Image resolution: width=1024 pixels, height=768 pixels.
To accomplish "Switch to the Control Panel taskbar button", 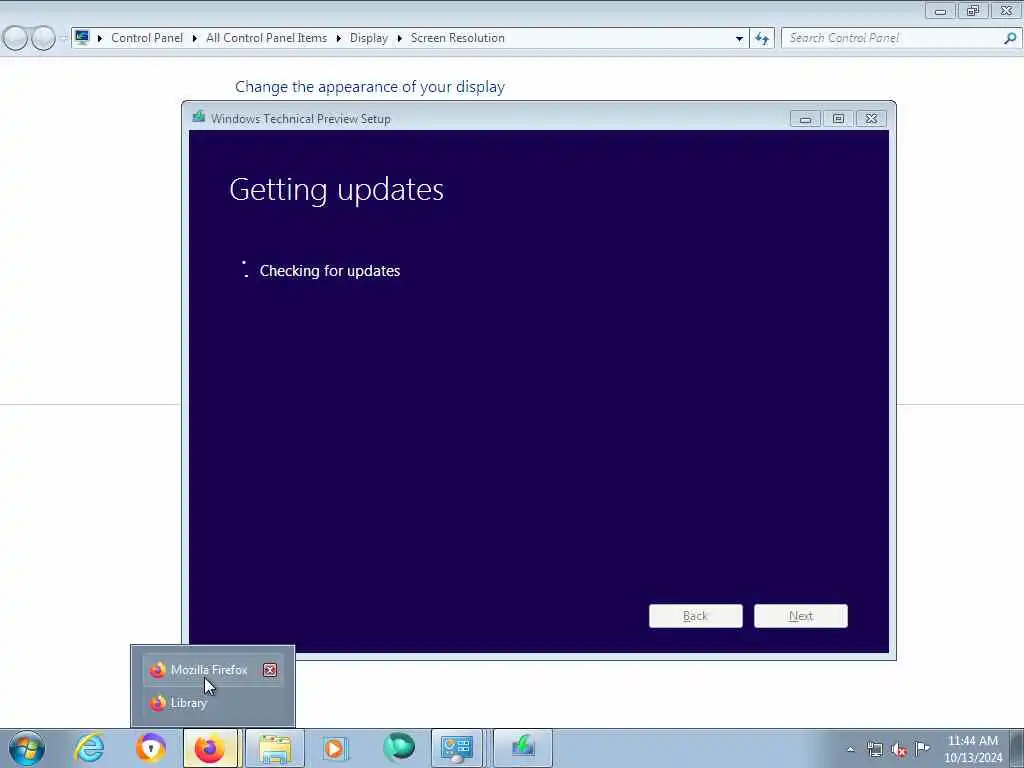I will (x=456, y=748).
